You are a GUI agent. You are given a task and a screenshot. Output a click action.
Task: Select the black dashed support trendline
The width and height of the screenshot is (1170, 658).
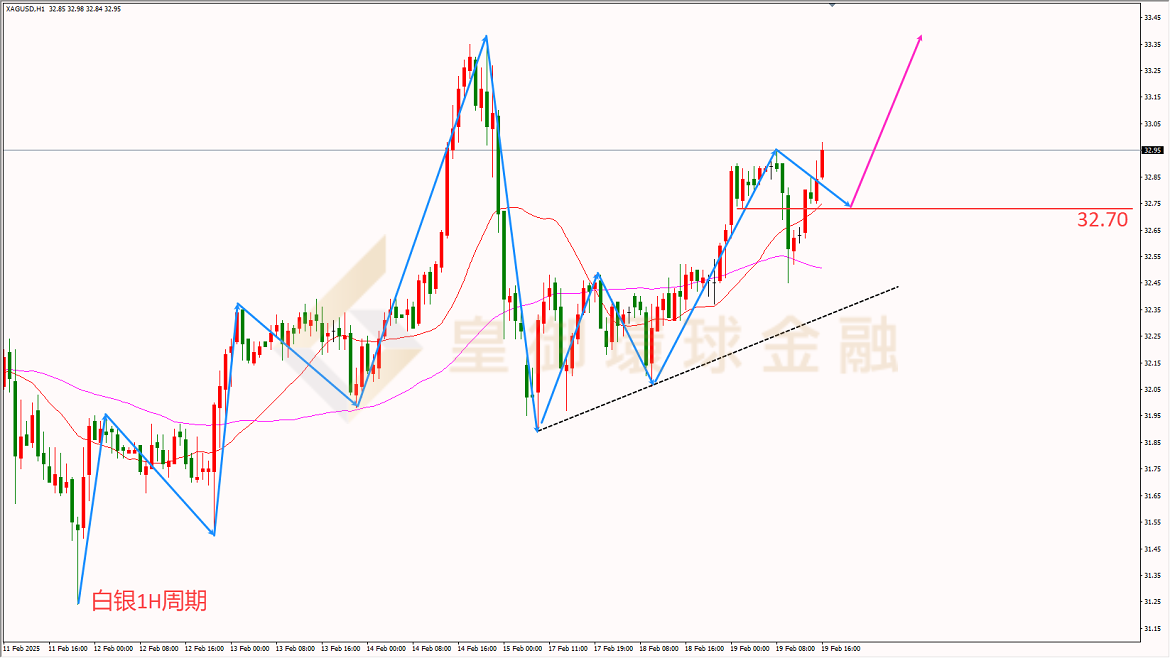718,358
